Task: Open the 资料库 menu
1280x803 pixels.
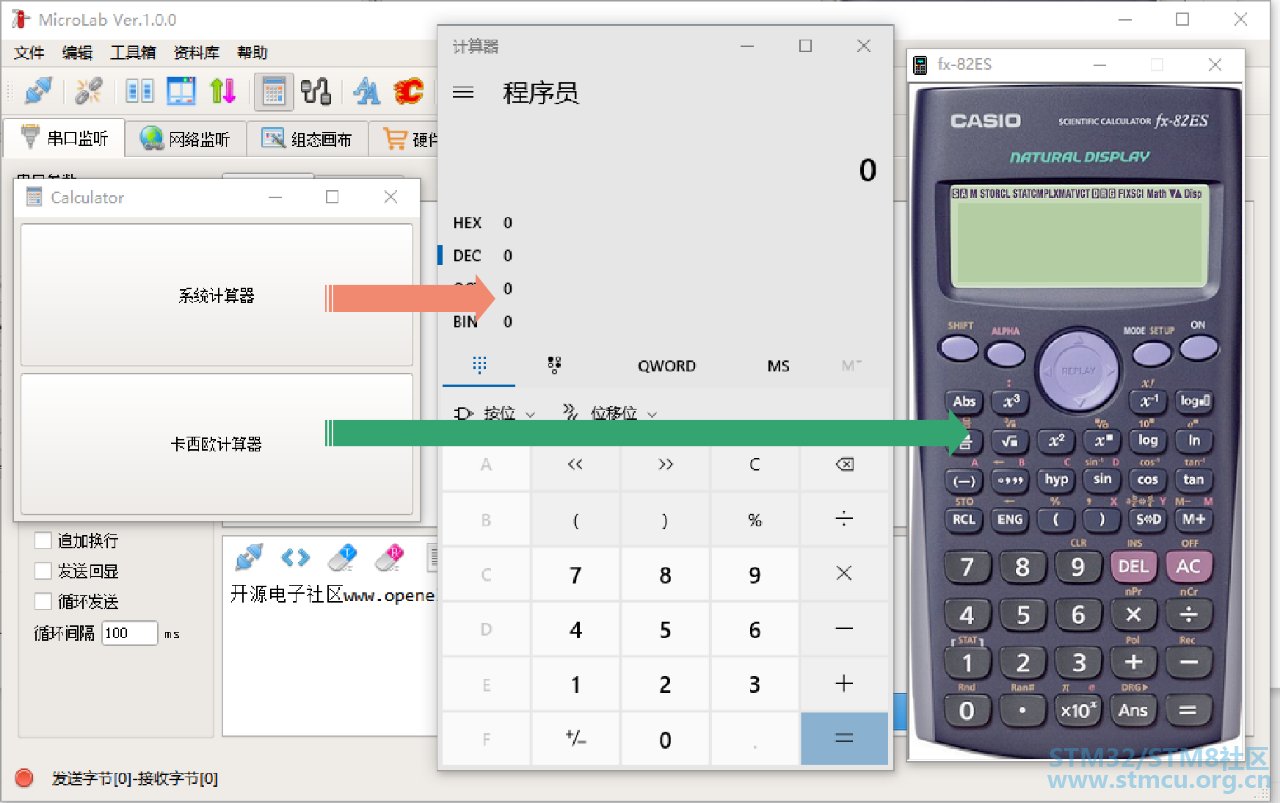Action: [196, 53]
